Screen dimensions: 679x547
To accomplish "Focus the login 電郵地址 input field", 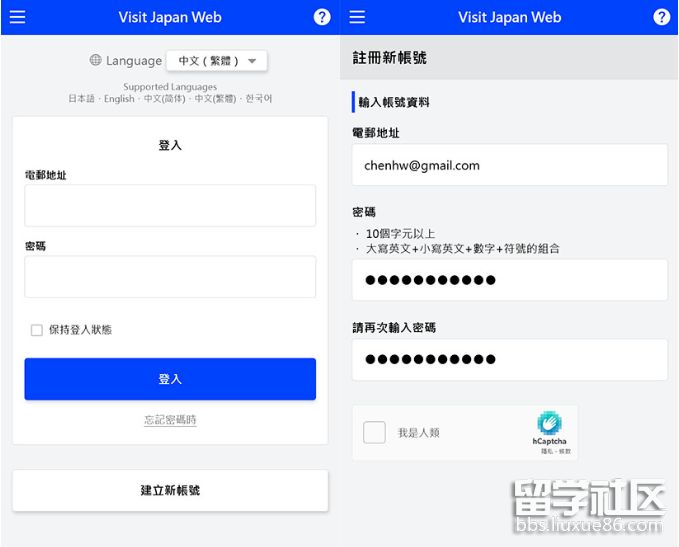I will coord(170,205).
